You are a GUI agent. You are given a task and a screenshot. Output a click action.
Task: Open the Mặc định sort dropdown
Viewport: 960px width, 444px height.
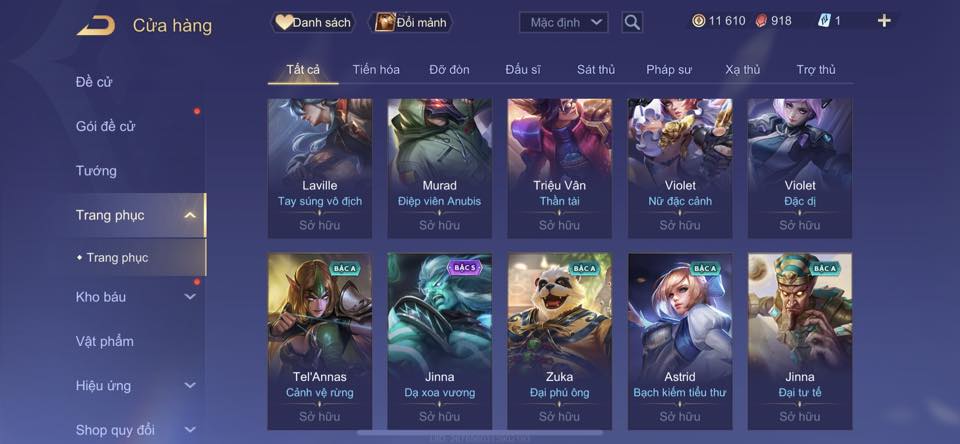click(x=563, y=23)
